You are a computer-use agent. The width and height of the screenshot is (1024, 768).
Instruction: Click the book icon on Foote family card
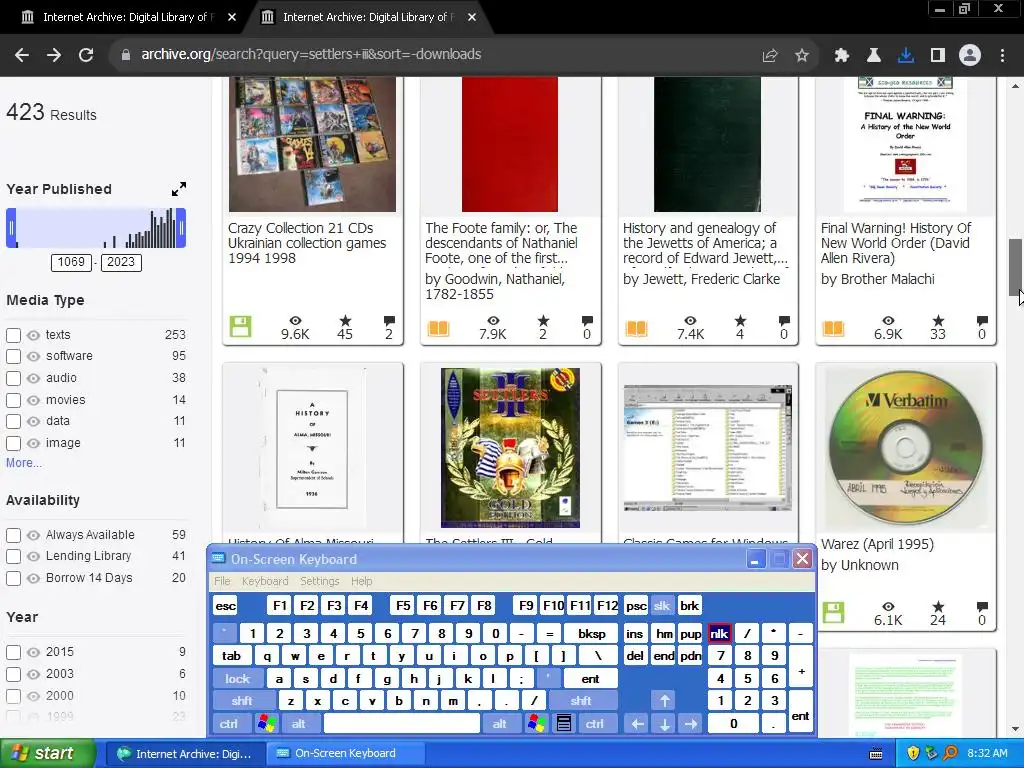[438, 328]
